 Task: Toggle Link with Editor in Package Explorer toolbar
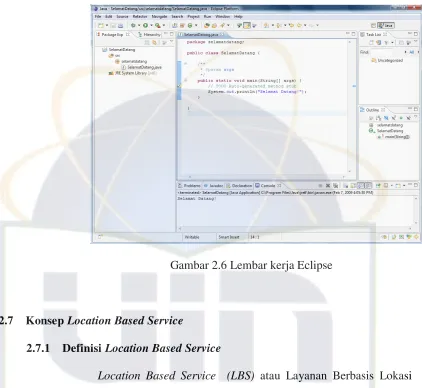pyautogui.click(x=154, y=43)
